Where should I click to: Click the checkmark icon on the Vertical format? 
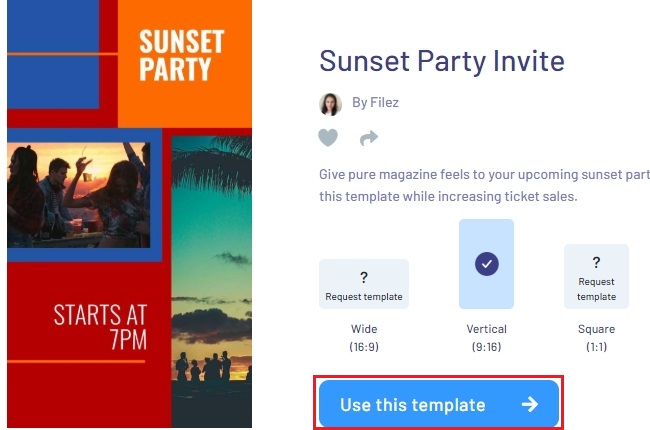coord(486,264)
